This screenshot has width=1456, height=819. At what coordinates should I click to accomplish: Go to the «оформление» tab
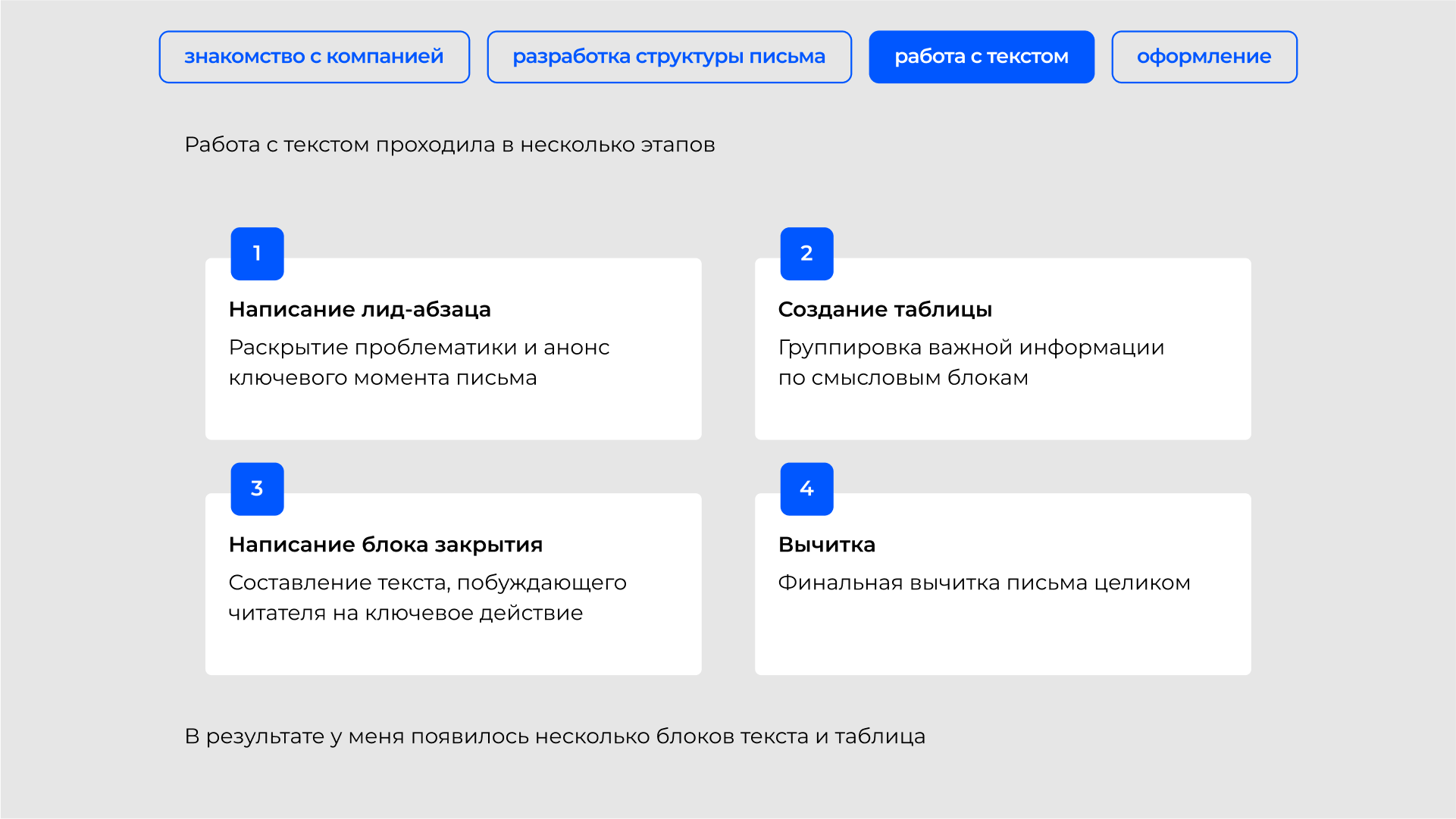point(1204,57)
